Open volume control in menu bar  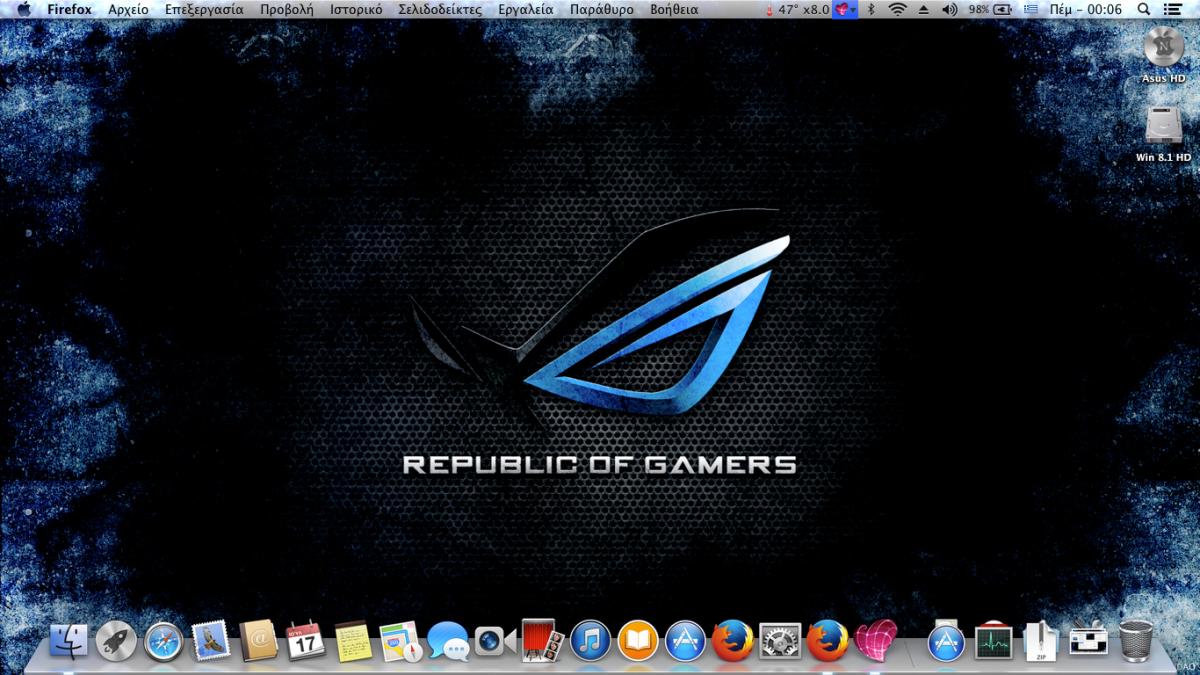click(x=949, y=9)
